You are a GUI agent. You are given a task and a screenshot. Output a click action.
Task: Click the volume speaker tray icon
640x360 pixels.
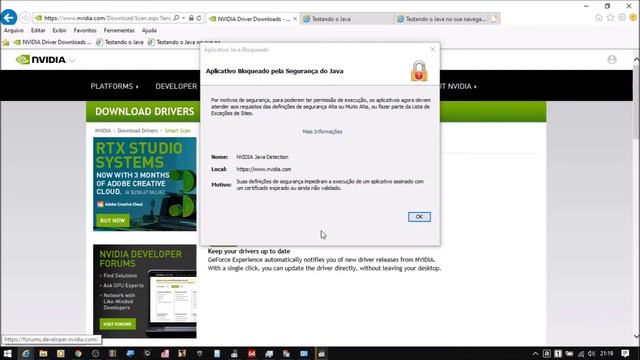(x=591, y=353)
